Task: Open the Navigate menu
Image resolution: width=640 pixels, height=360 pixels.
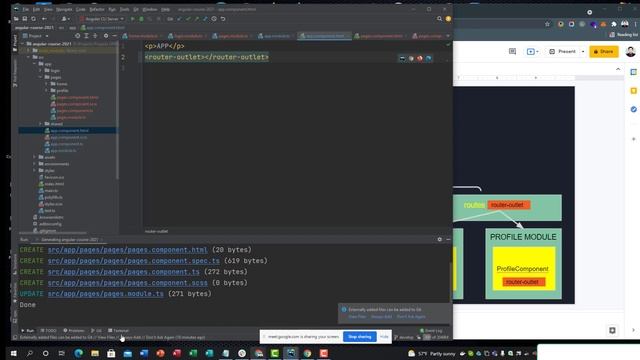Action: (x=64, y=9)
